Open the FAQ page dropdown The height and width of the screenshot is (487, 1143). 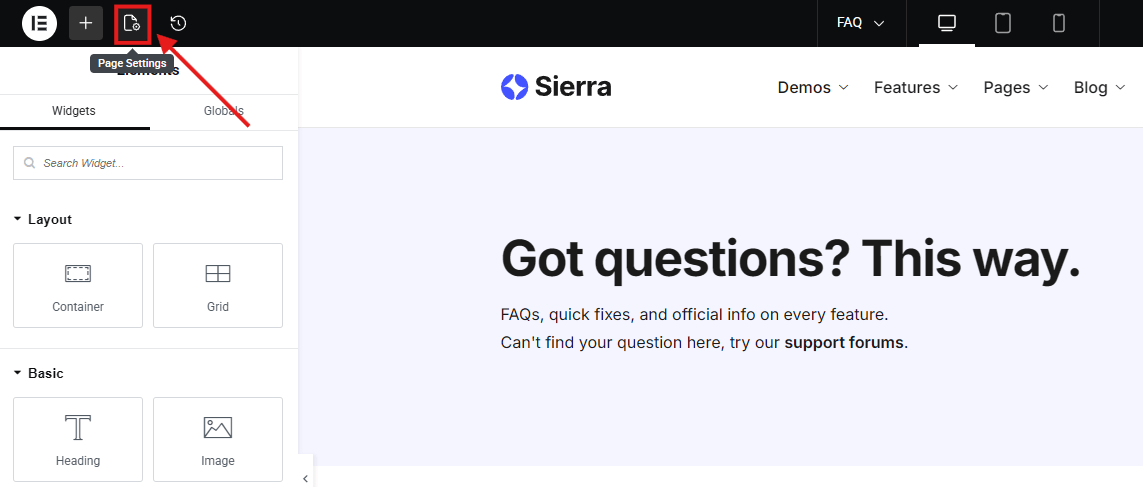(861, 23)
